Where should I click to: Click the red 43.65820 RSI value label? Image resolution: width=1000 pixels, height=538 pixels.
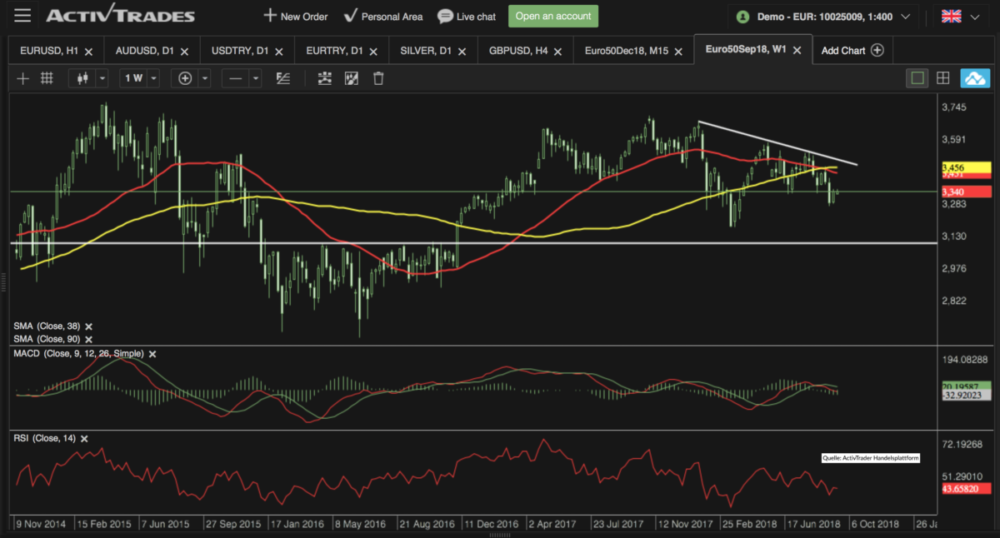tap(966, 488)
